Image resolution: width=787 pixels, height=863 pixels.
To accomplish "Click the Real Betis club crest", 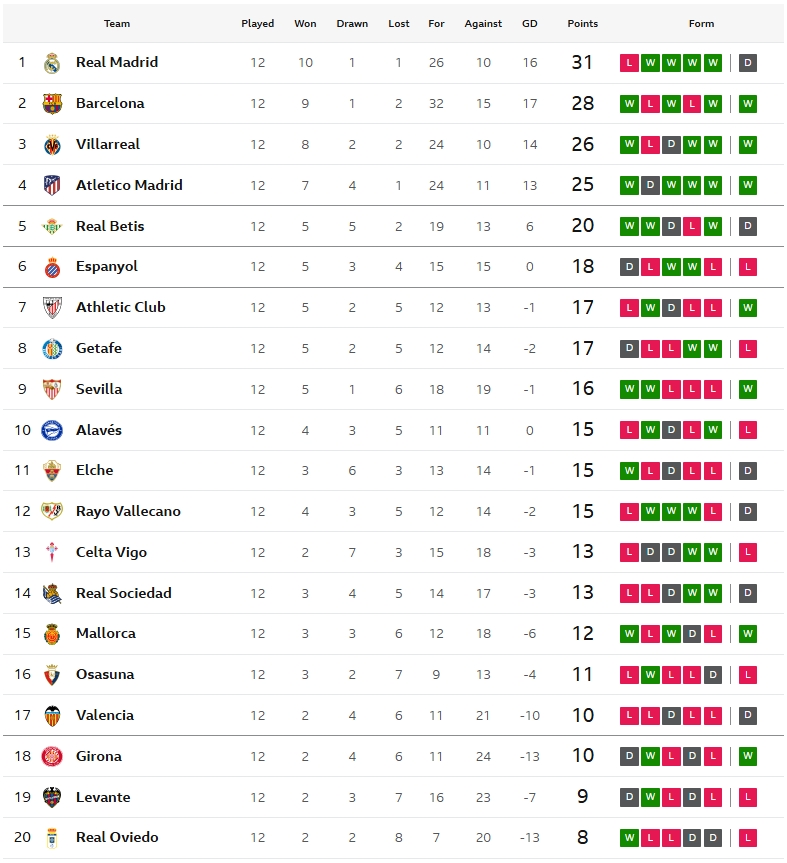I will tap(52, 226).
